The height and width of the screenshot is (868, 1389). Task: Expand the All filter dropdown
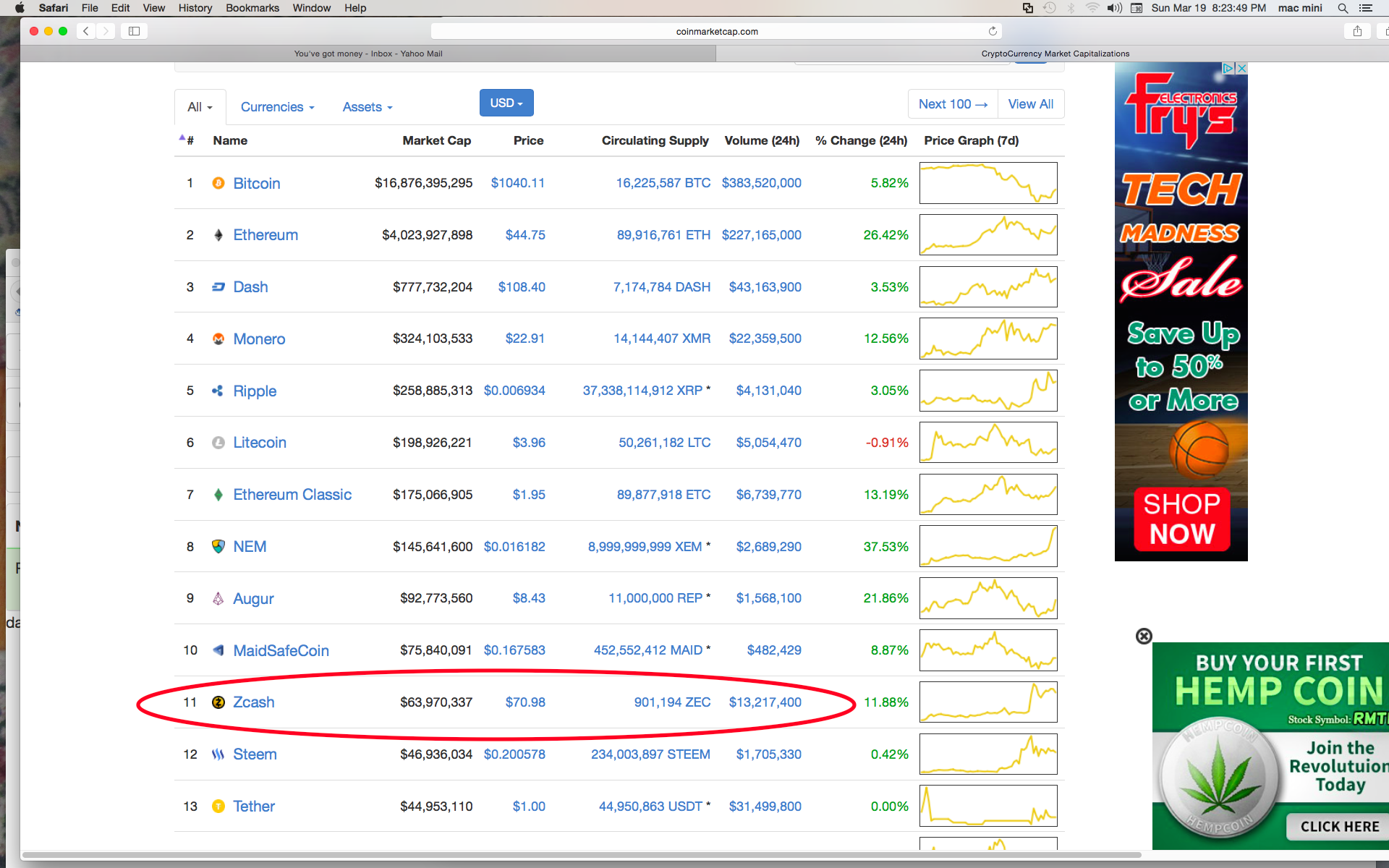pos(200,107)
